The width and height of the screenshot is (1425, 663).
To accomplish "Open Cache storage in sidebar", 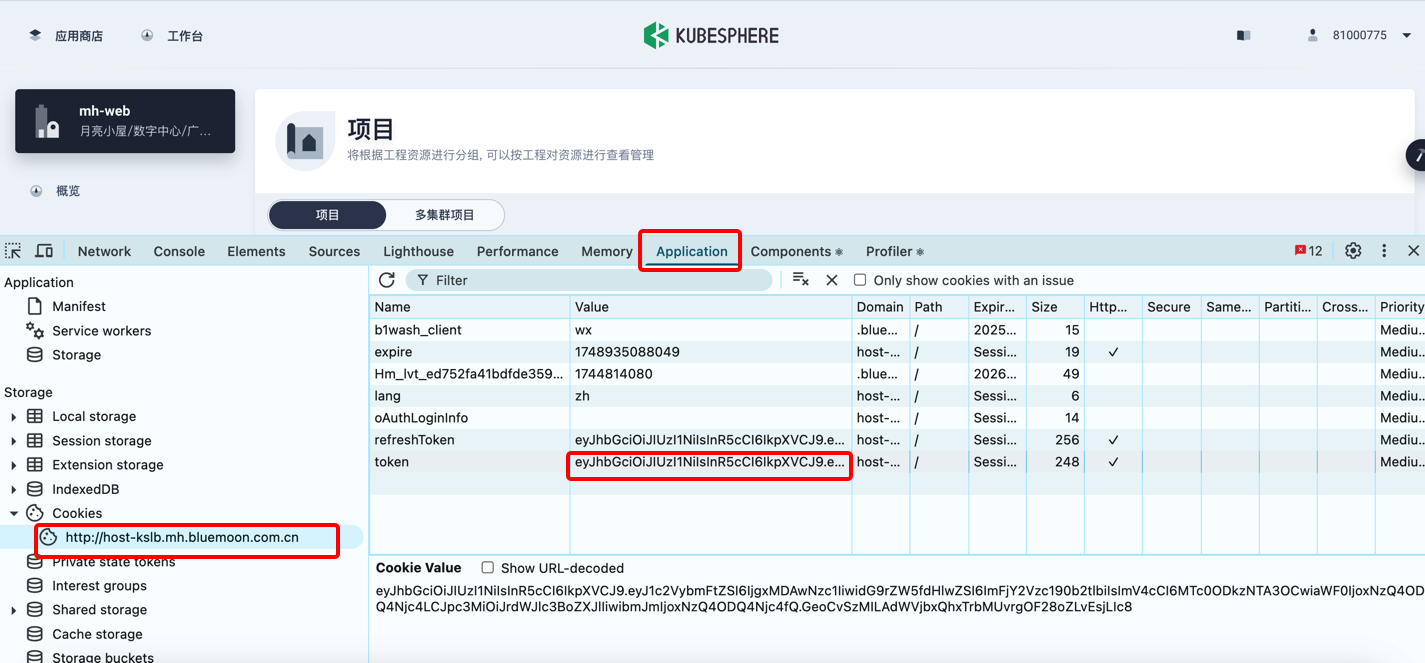I will click(x=97, y=634).
